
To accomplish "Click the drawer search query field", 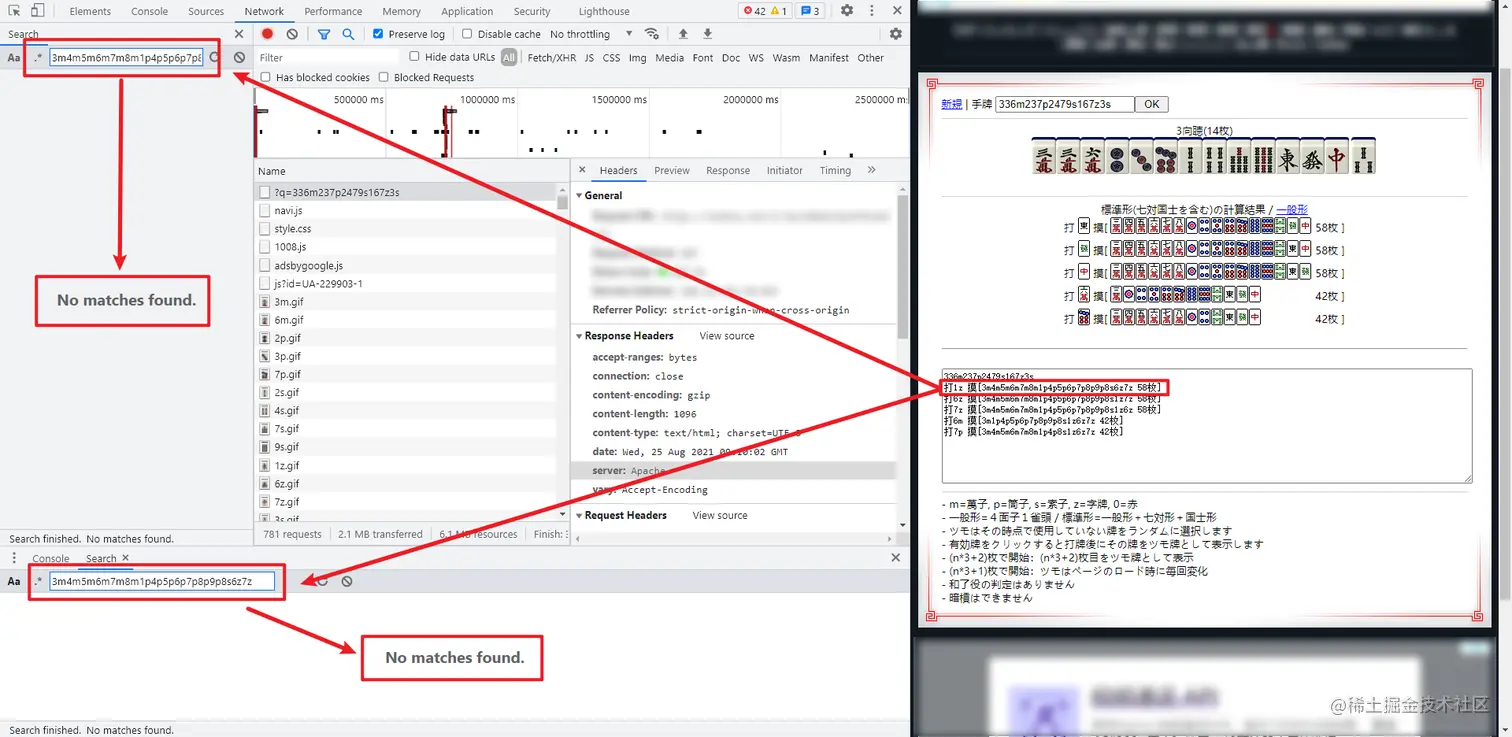I will click(x=162, y=581).
